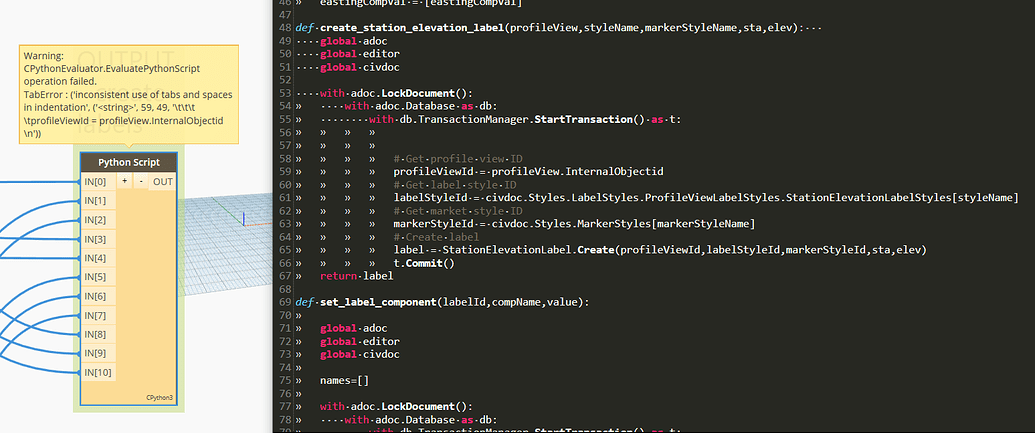Click 'def set_label_component' definition line
Viewport: 1035px width, 433px height.
[443, 302]
